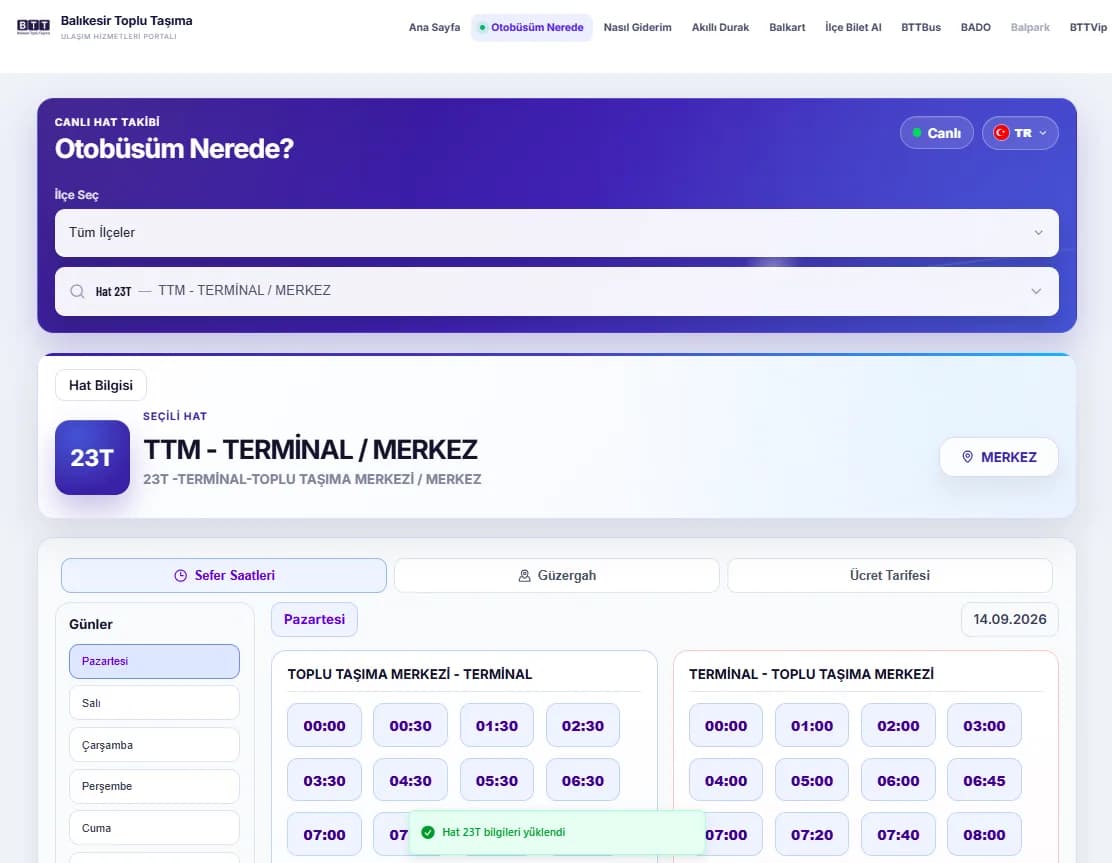Click the Hat 23T bilgileri yüklendi notification
The height and width of the screenshot is (863, 1112).
pos(557,832)
